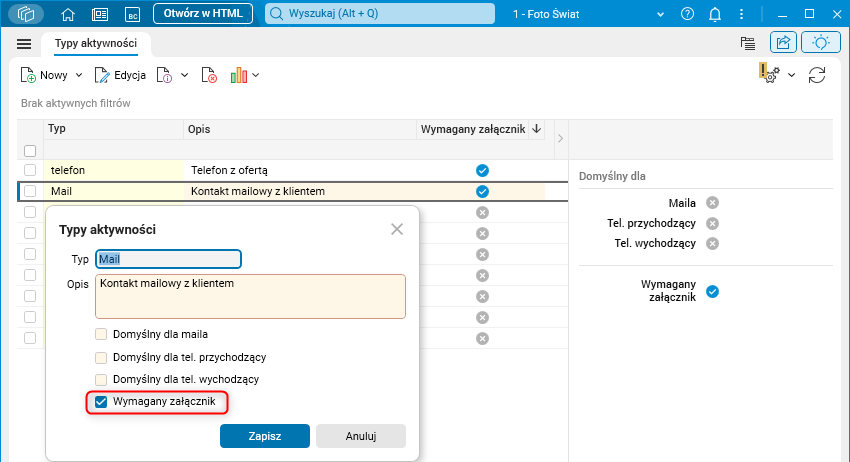Screen dimensions: 850x462
Task: Click the checkmark icon in telefon row
Action: (482, 171)
